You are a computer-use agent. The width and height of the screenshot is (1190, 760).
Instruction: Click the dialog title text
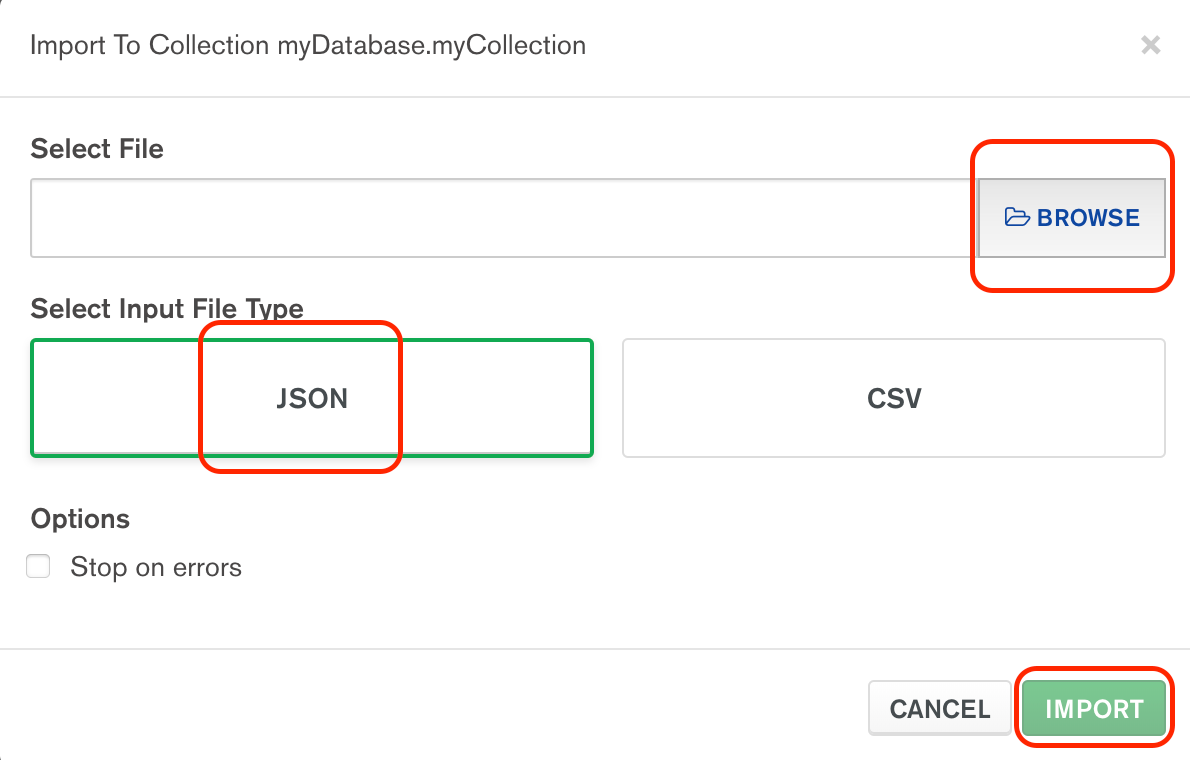(x=307, y=45)
